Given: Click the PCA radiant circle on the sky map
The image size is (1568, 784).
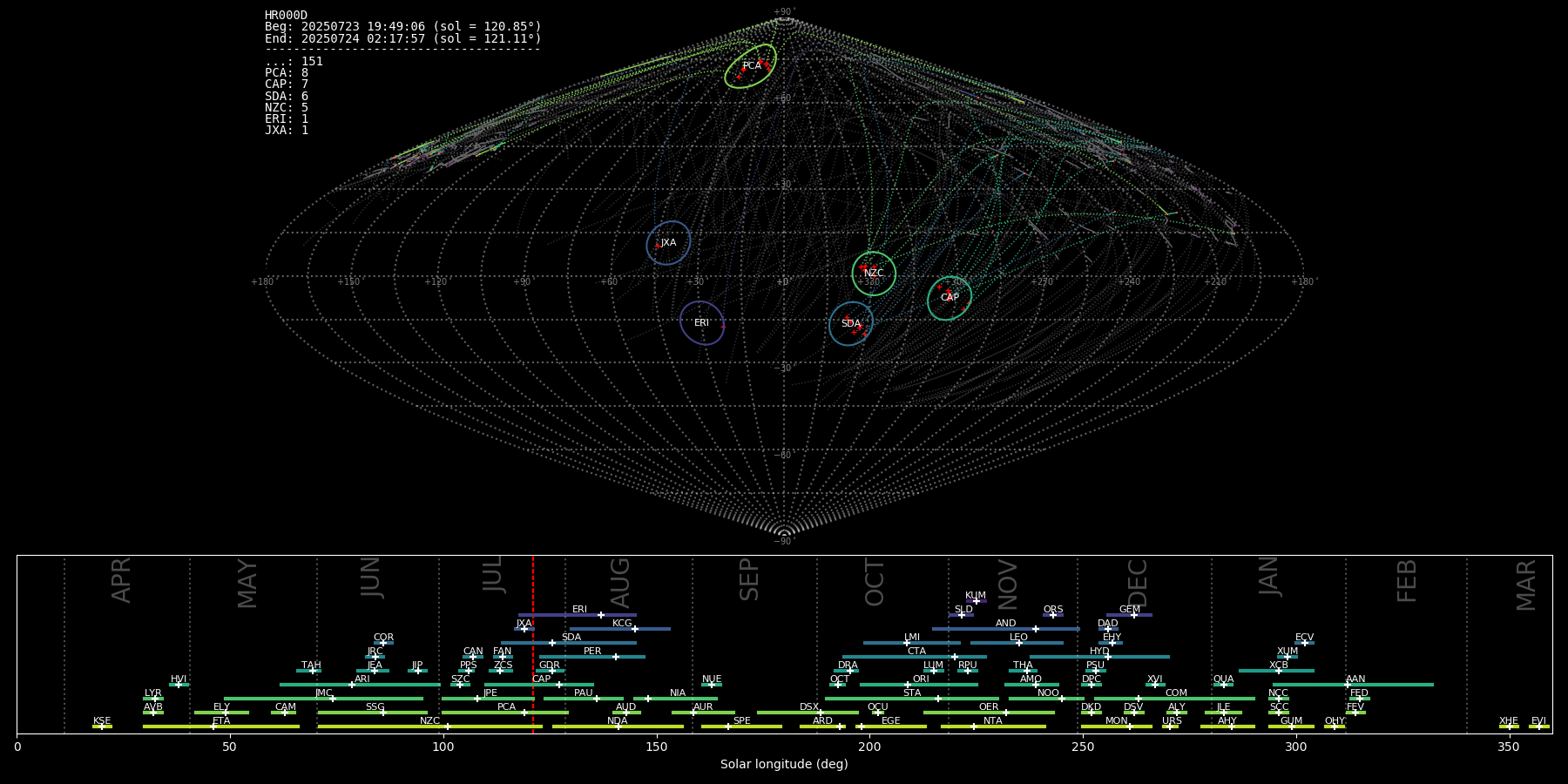Looking at the screenshot, I should 750,66.
